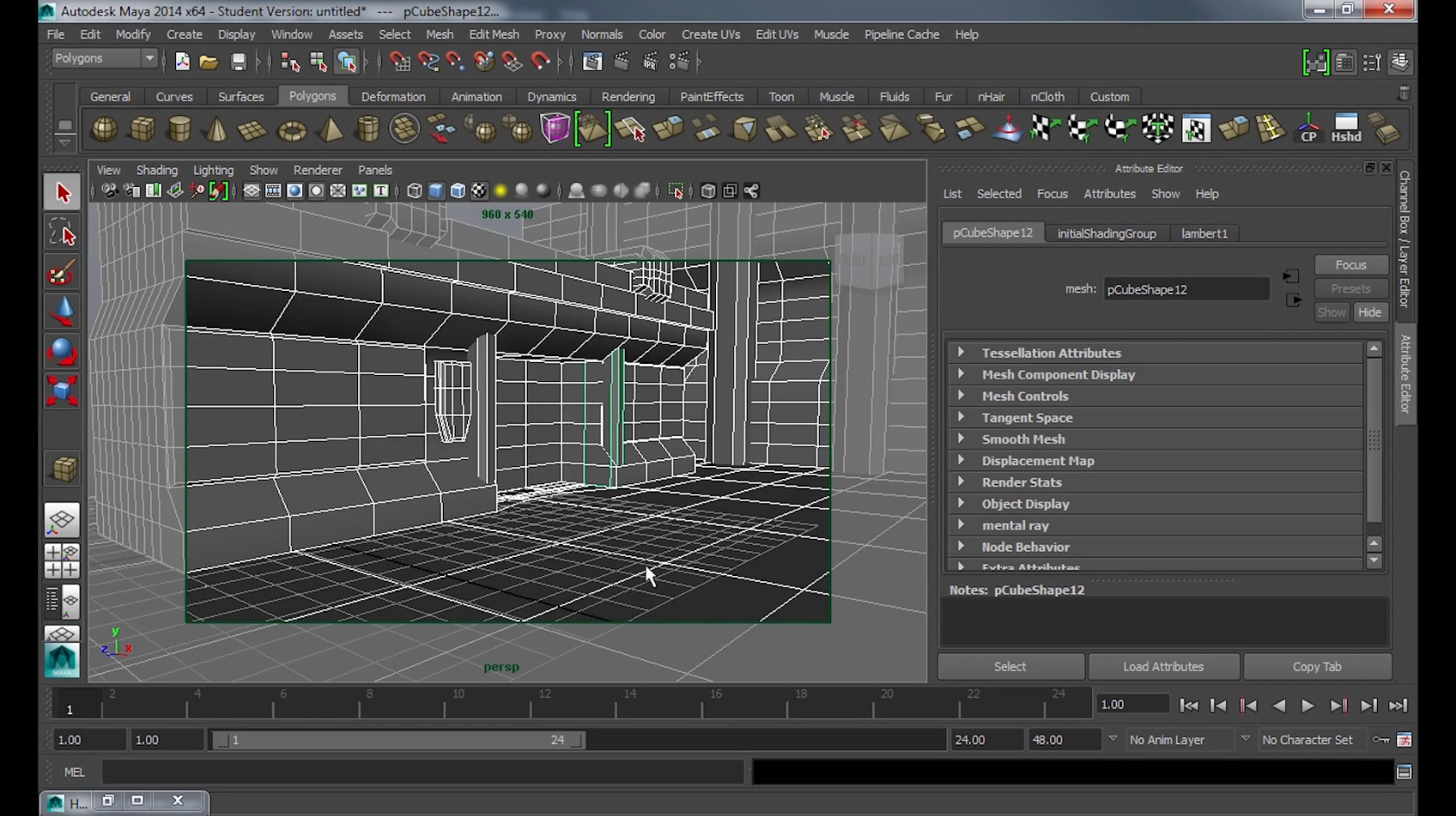
Task: Create a polygon sphere from the shelf
Action: [104, 130]
